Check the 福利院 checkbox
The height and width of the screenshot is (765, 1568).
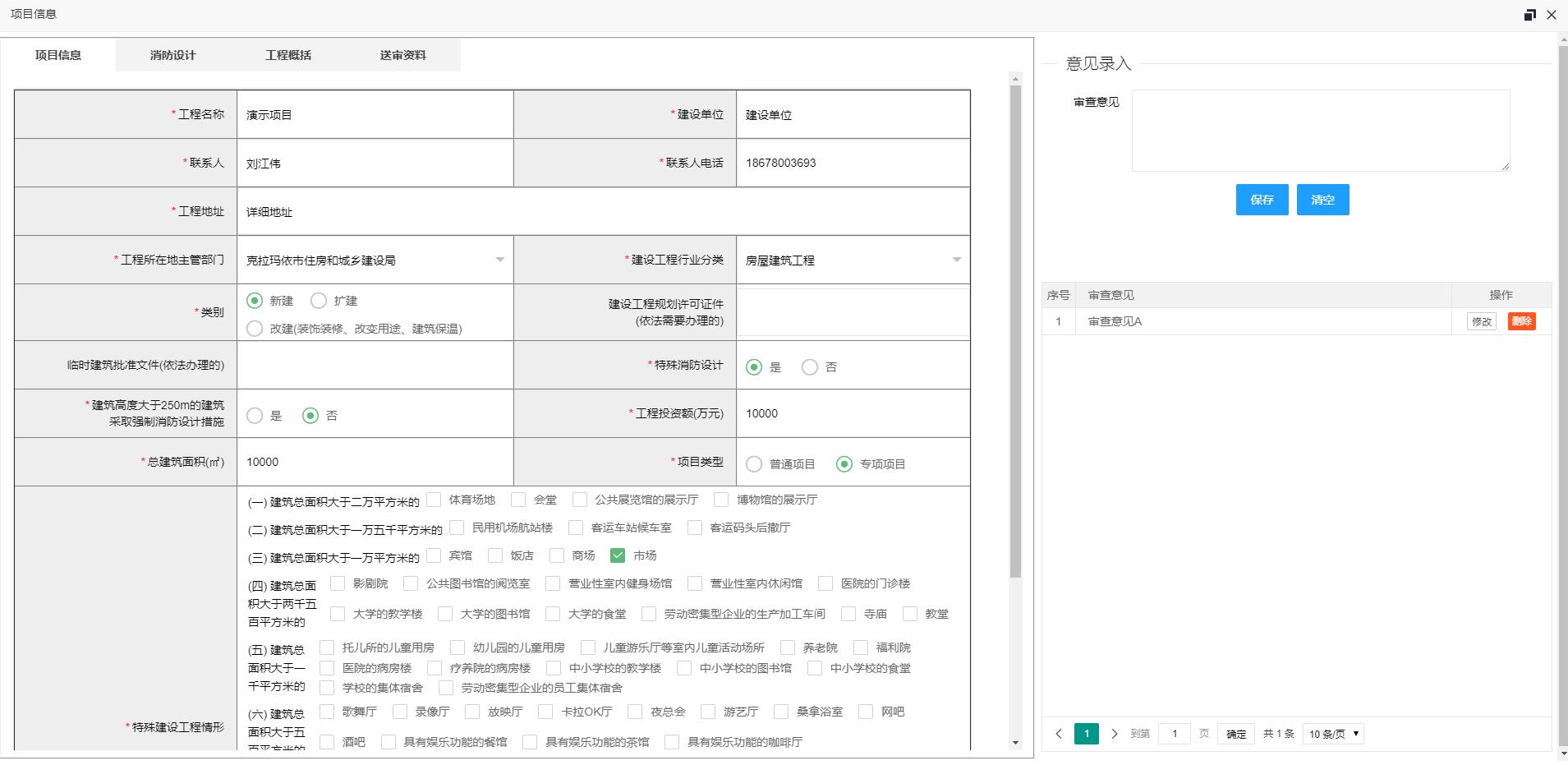861,647
